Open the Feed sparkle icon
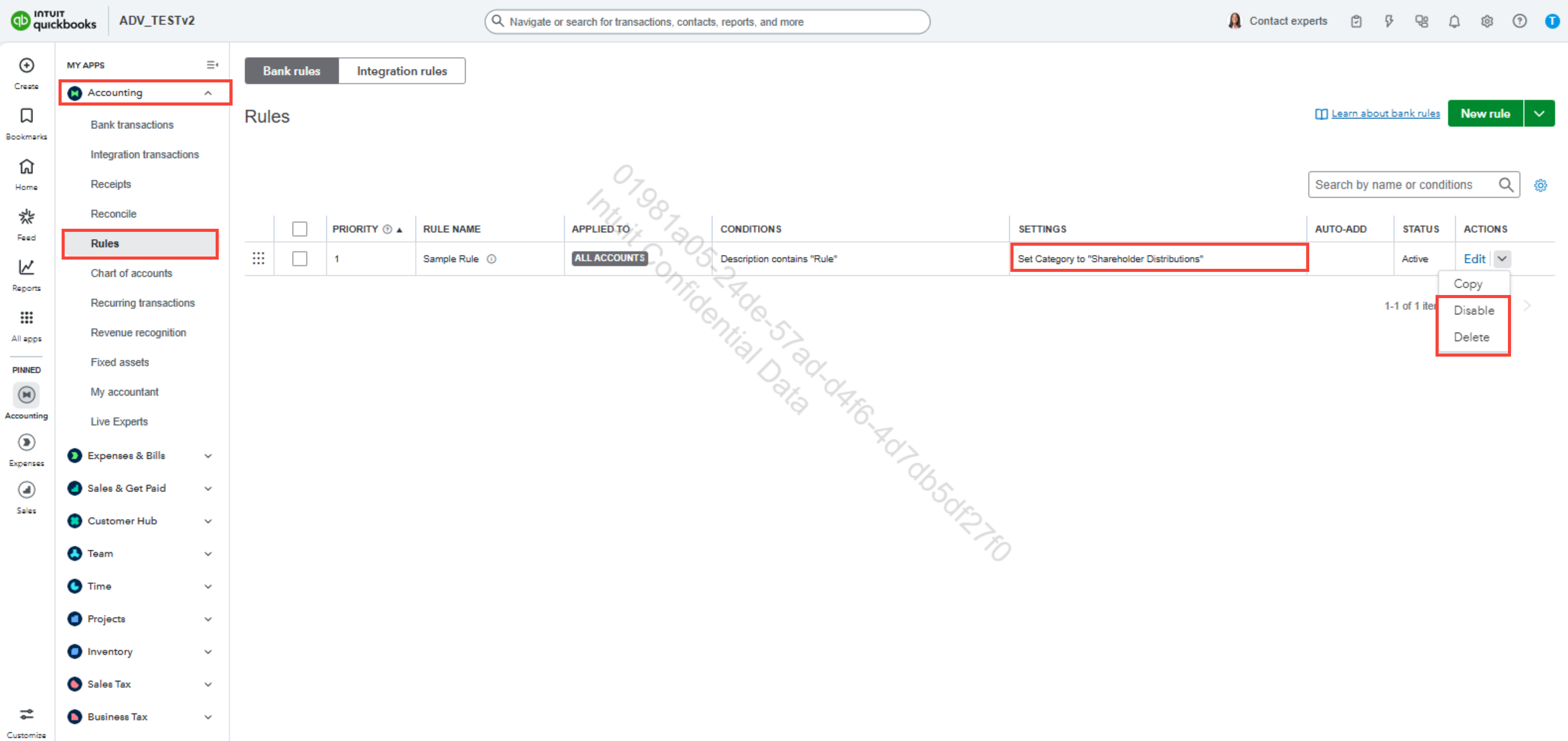The width and height of the screenshot is (1568, 741). 26,217
